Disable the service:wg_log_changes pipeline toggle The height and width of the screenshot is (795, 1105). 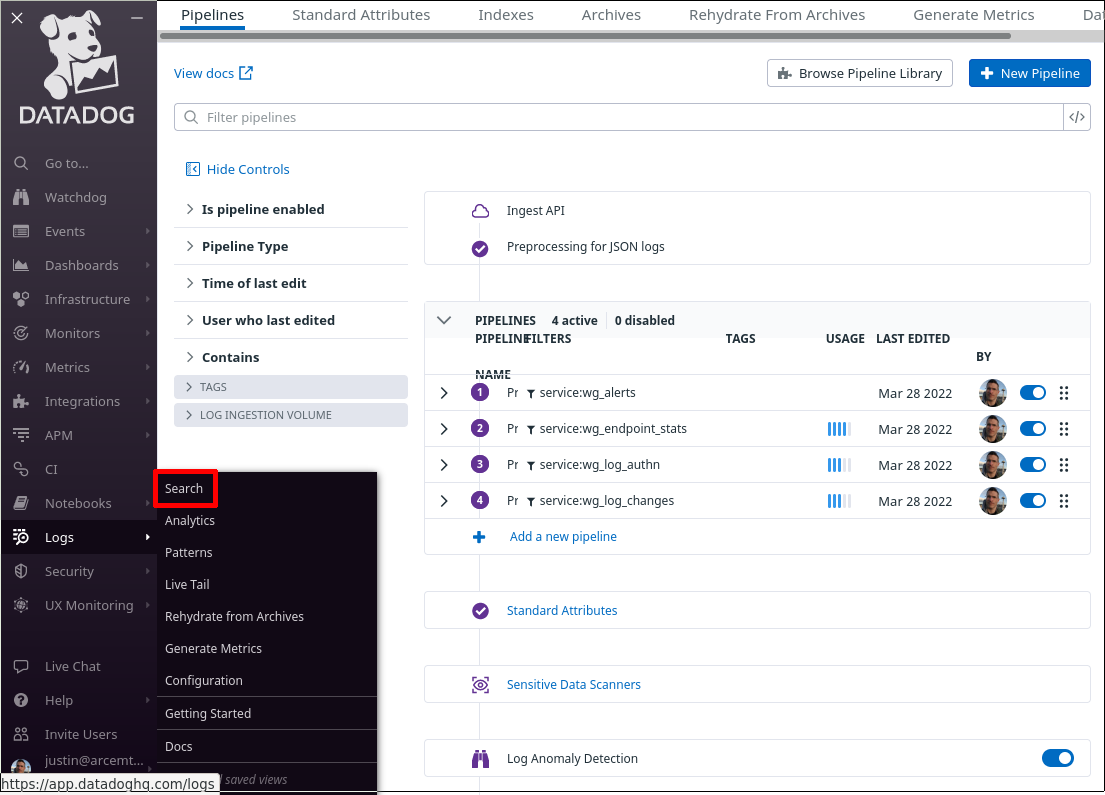(x=1032, y=500)
